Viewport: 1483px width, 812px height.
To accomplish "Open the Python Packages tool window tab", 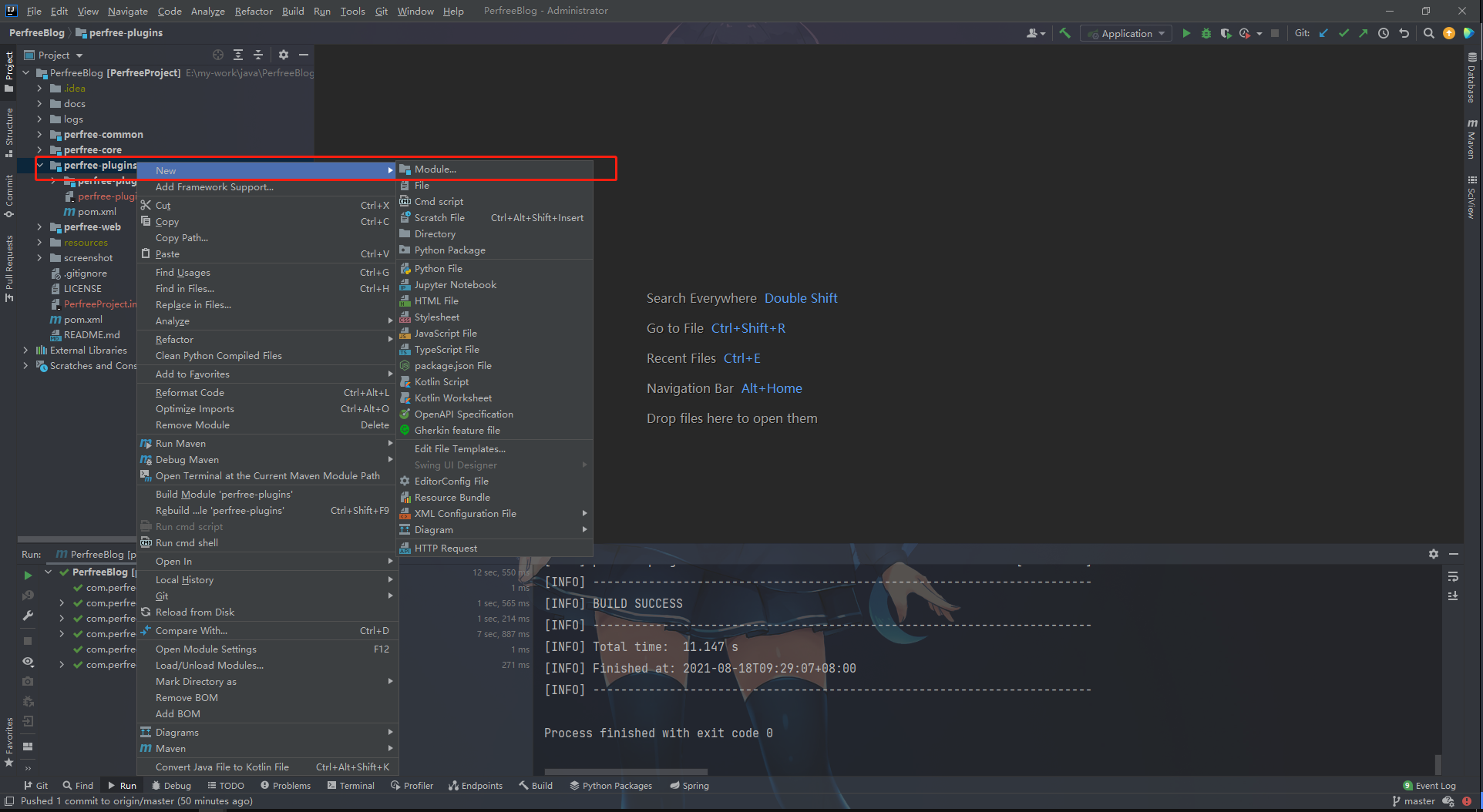I will [610, 785].
